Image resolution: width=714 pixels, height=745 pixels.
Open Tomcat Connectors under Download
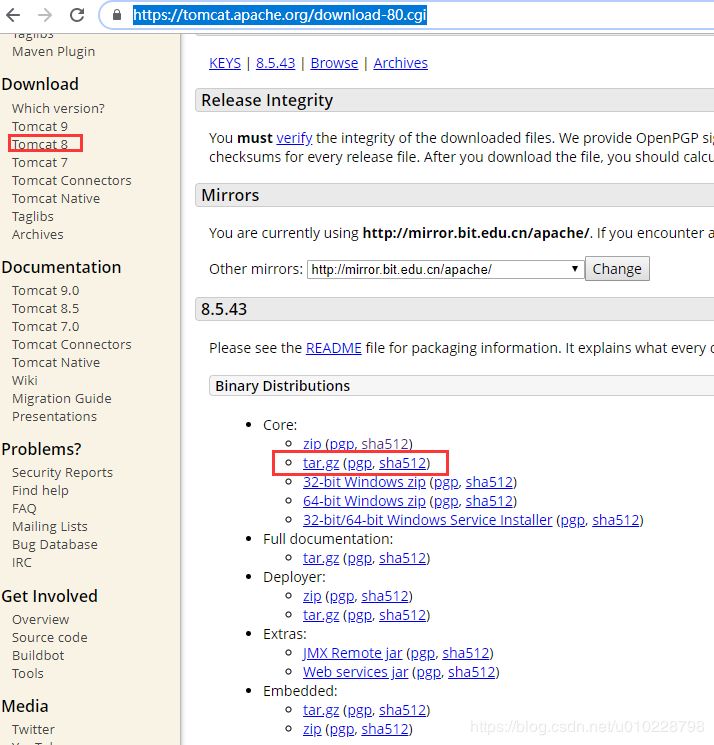coord(72,181)
